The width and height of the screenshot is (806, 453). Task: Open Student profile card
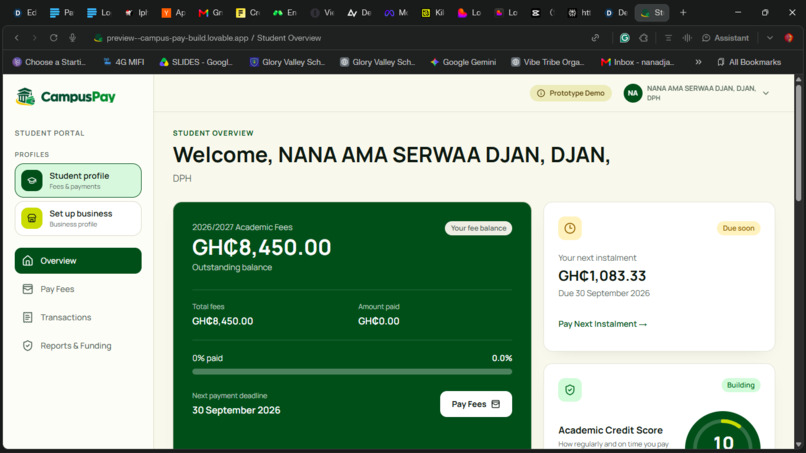[78, 180]
